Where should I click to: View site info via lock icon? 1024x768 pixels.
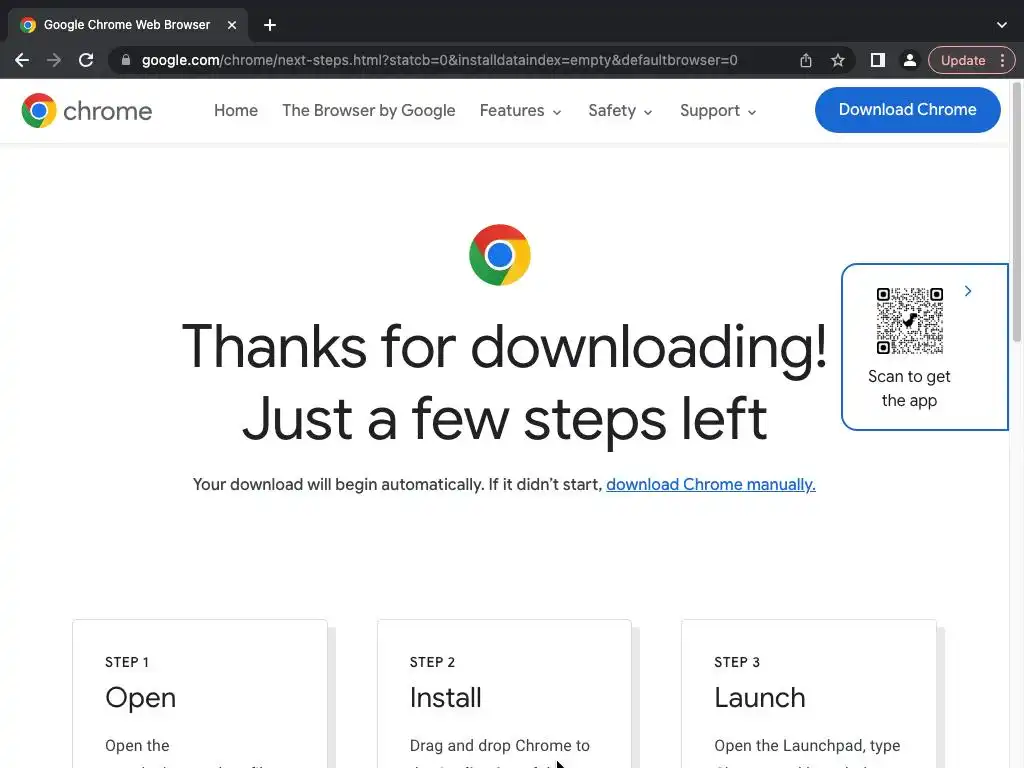(x=126, y=60)
